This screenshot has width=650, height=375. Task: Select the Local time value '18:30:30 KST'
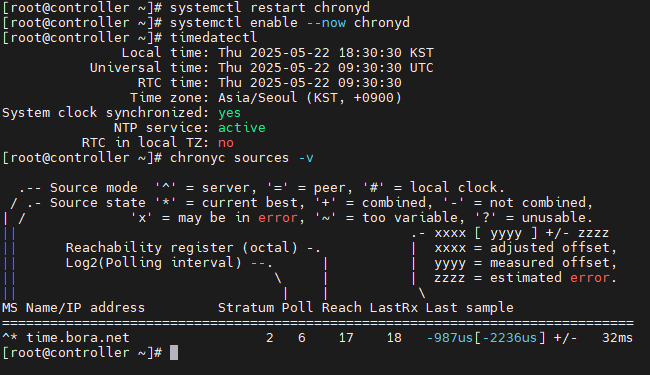click(386, 53)
